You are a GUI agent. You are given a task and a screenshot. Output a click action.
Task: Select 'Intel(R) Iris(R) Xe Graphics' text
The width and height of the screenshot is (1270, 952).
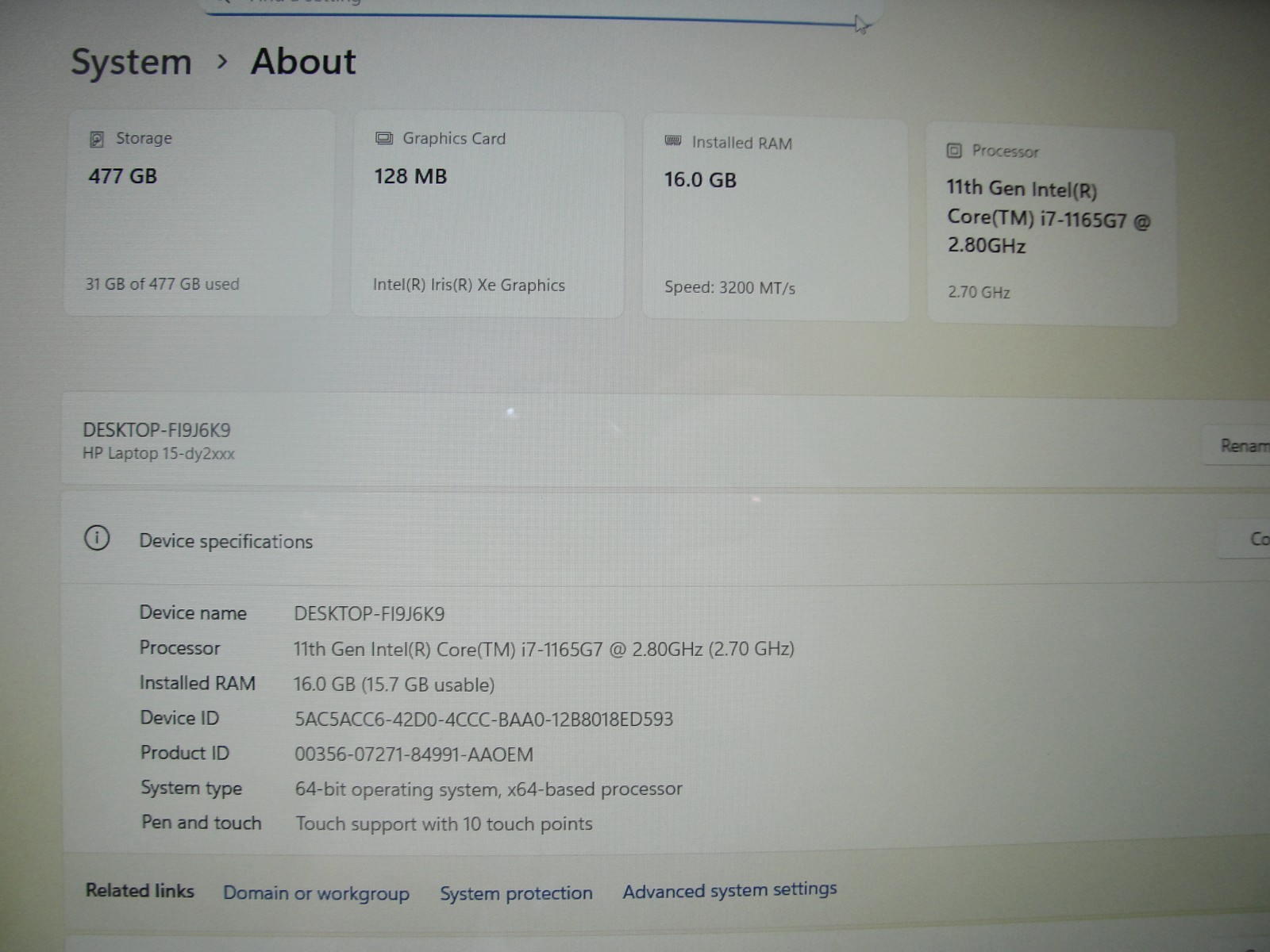click(469, 286)
